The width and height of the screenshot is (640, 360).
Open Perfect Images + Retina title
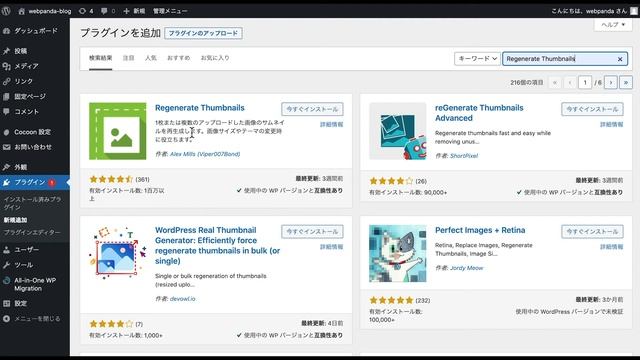[x=480, y=230]
